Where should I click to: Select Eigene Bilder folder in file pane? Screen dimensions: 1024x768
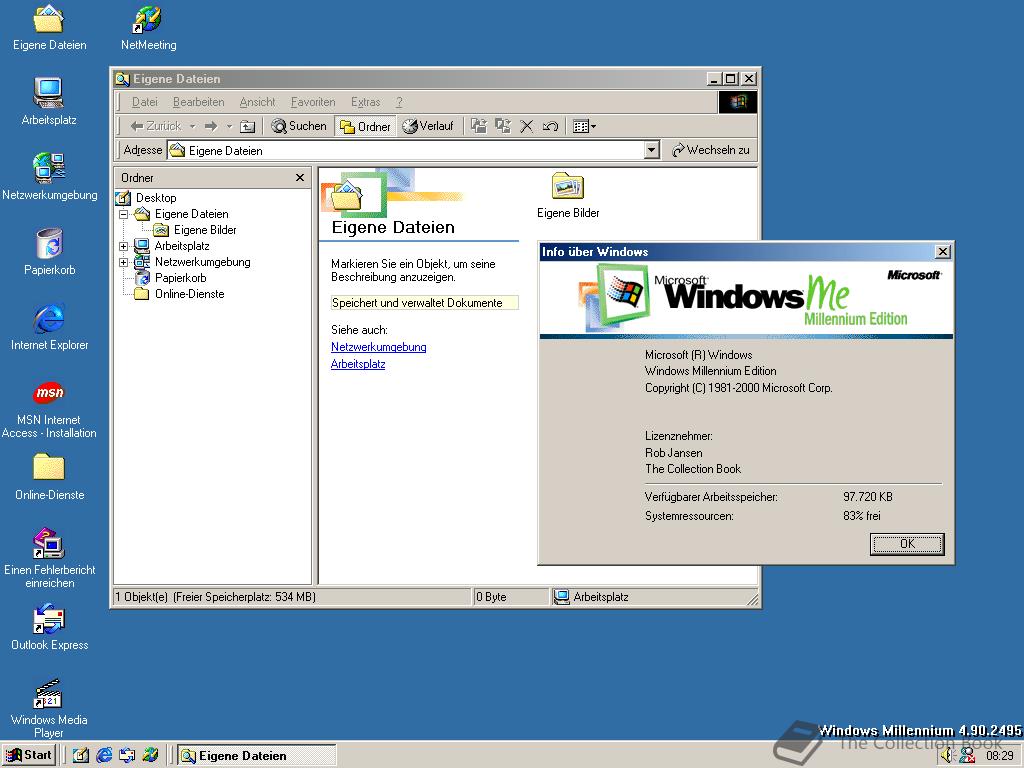click(568, 195)
